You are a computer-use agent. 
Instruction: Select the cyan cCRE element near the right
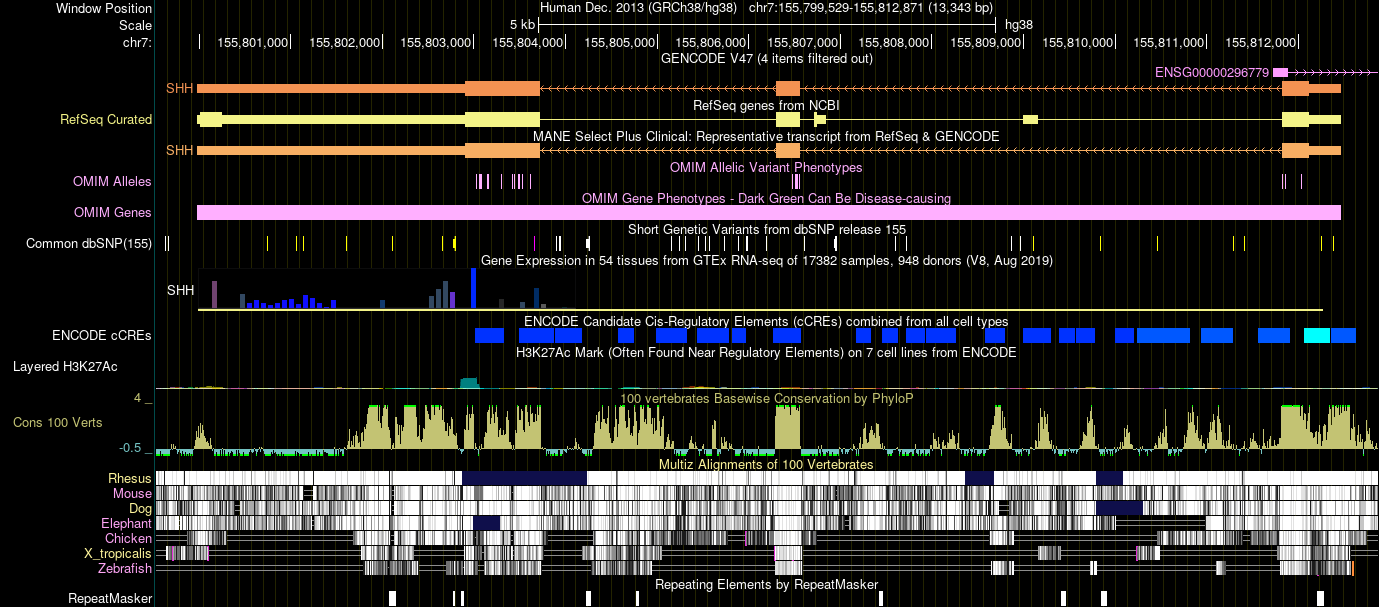[x=1318, y=336]
